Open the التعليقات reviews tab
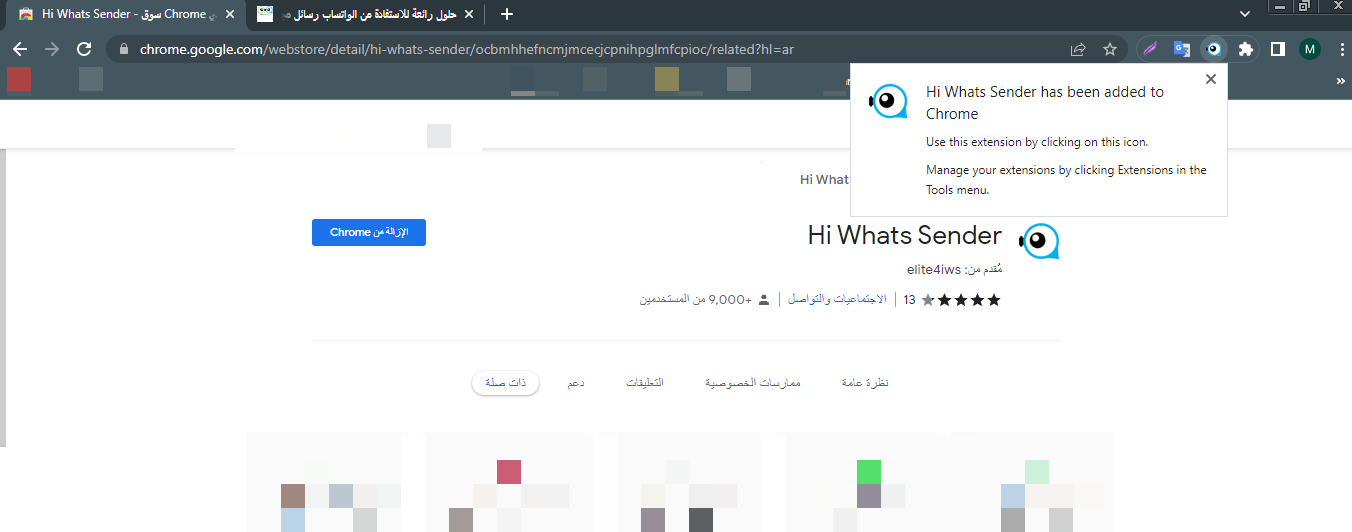 tap(645, 383)
